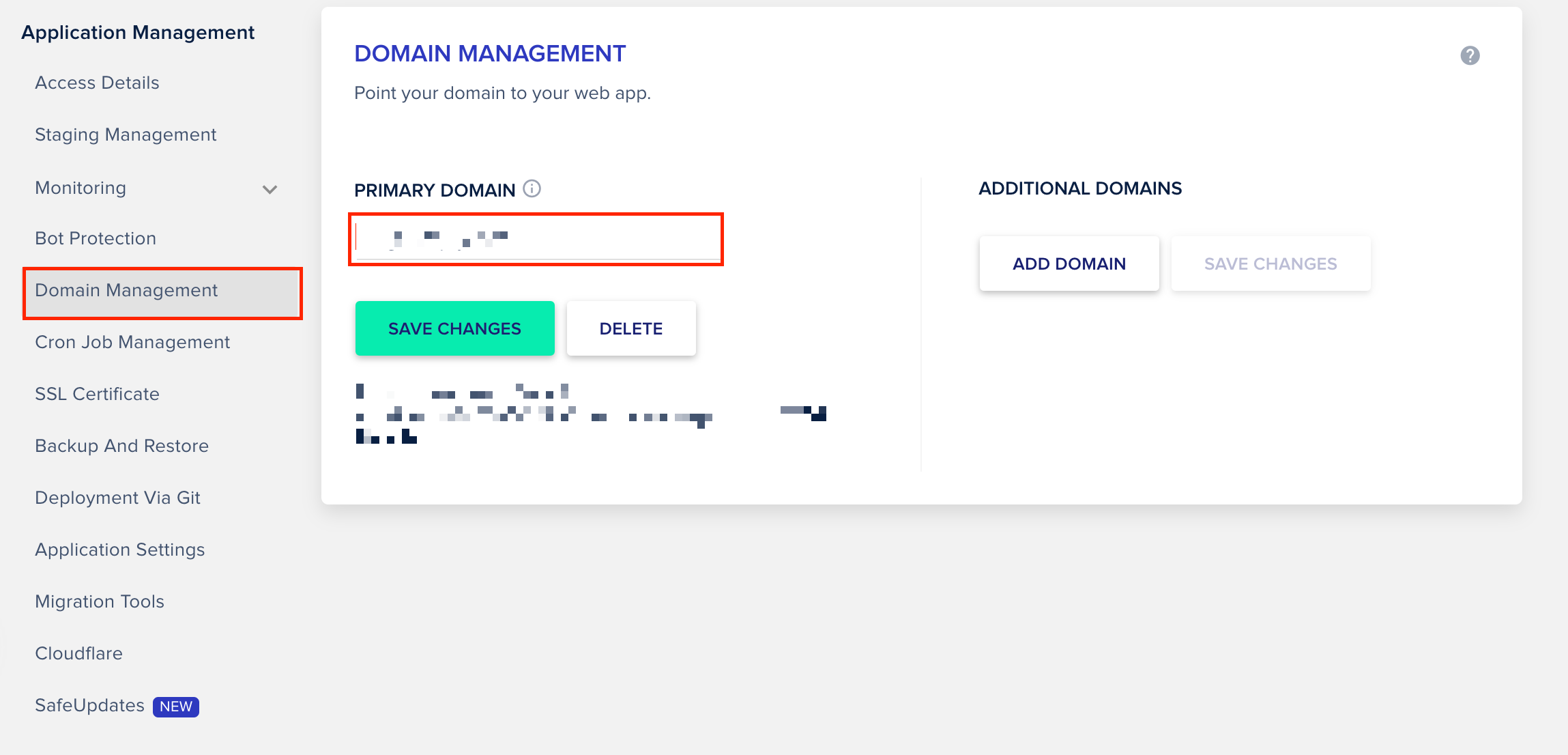Click the DOMAIN MANAGEMENT title

tap(490, 53)
